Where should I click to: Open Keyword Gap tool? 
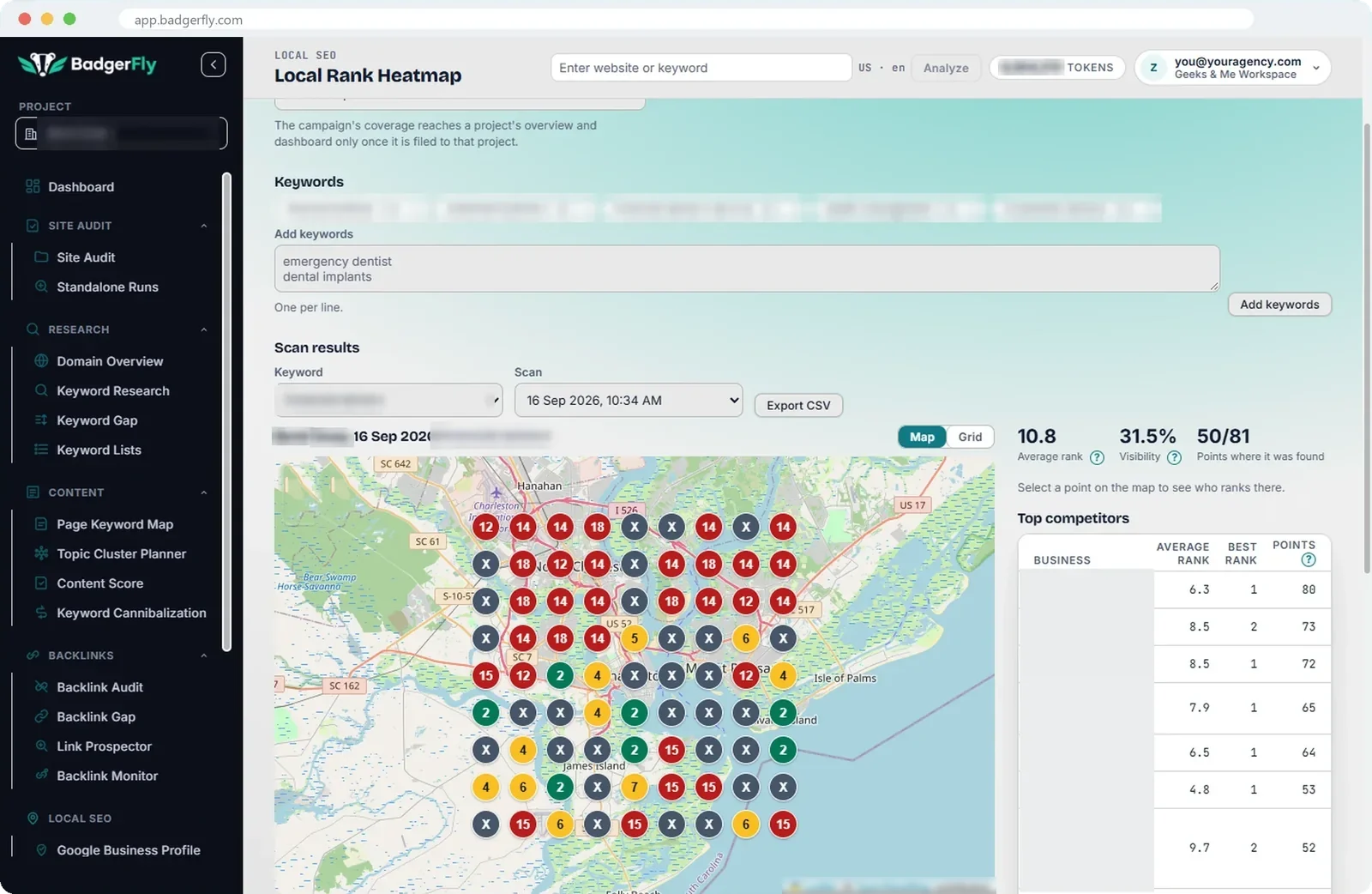[97, 420]
